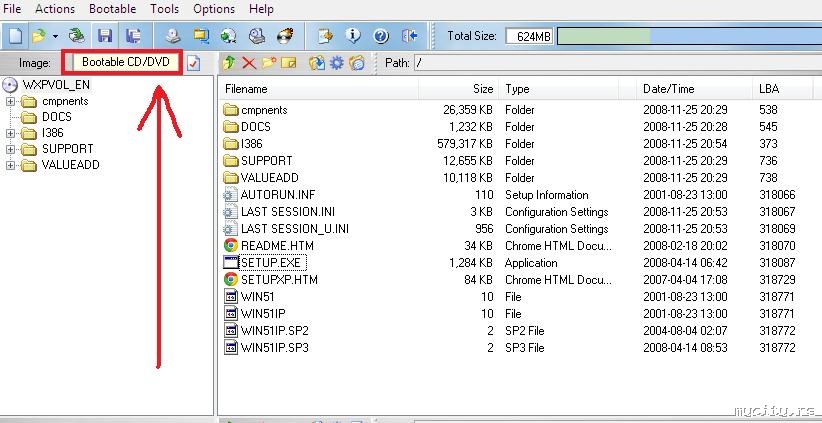Open the Tools menu
This screenshot has height=423, width=822.
pyautogui.click(x=165, y=9)
